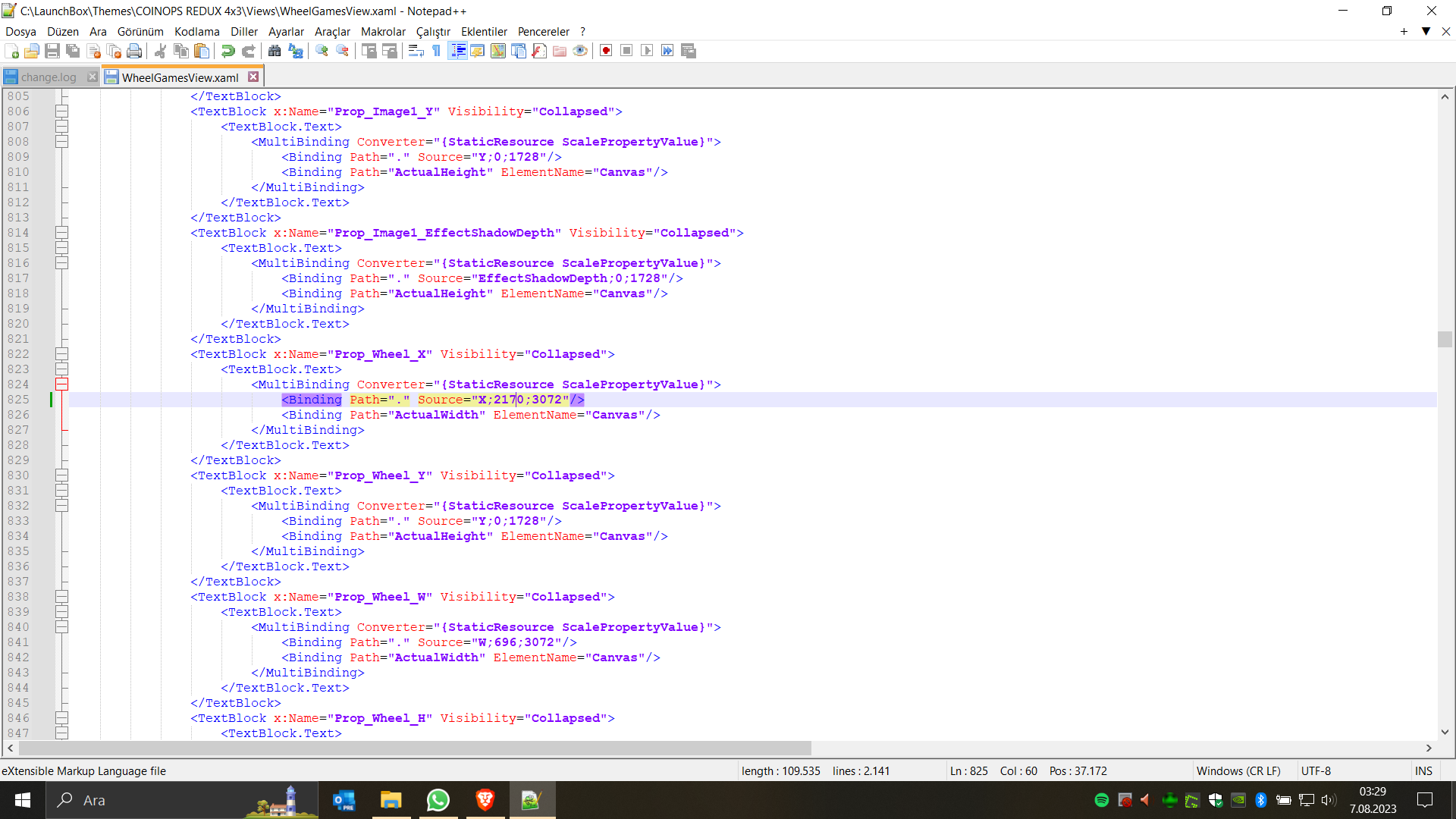Open the Dosya menu
Viewport: 1456px width, 819px height.
pyautogui.click(x=20, y=32)
